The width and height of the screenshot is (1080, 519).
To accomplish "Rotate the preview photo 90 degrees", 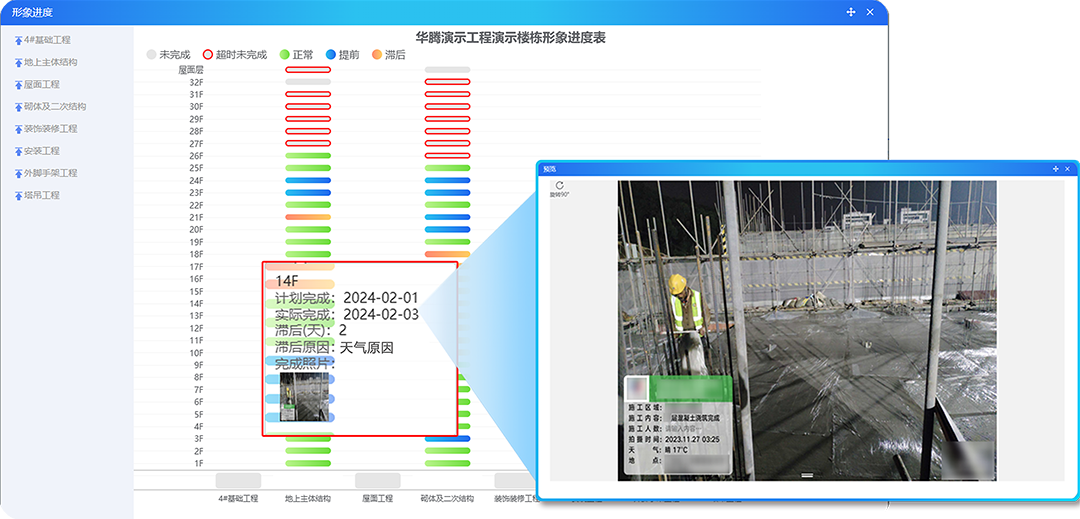I will [559, 189].
